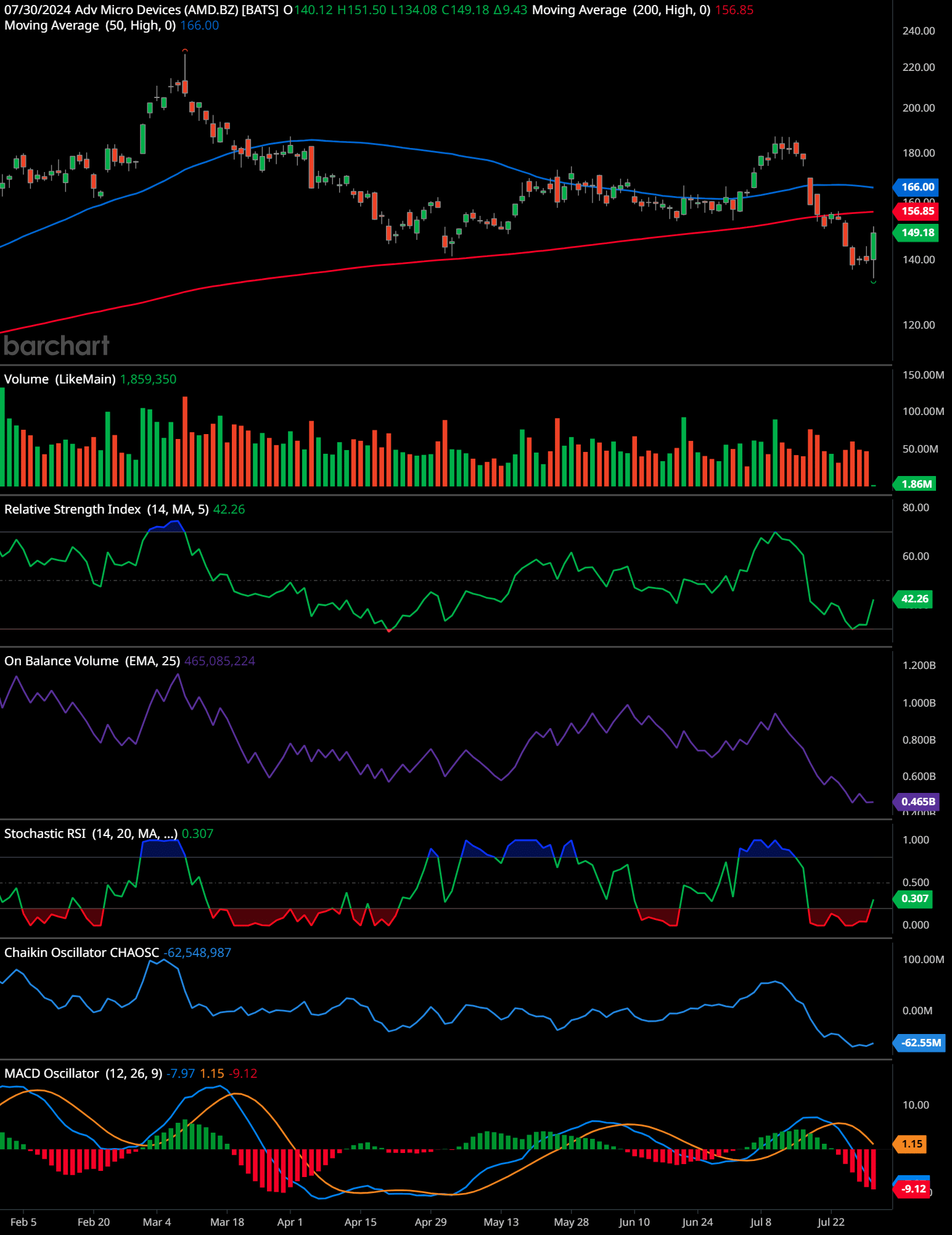Click the 240.00 price axis label

pyautogui.click(x=918, y=31)
